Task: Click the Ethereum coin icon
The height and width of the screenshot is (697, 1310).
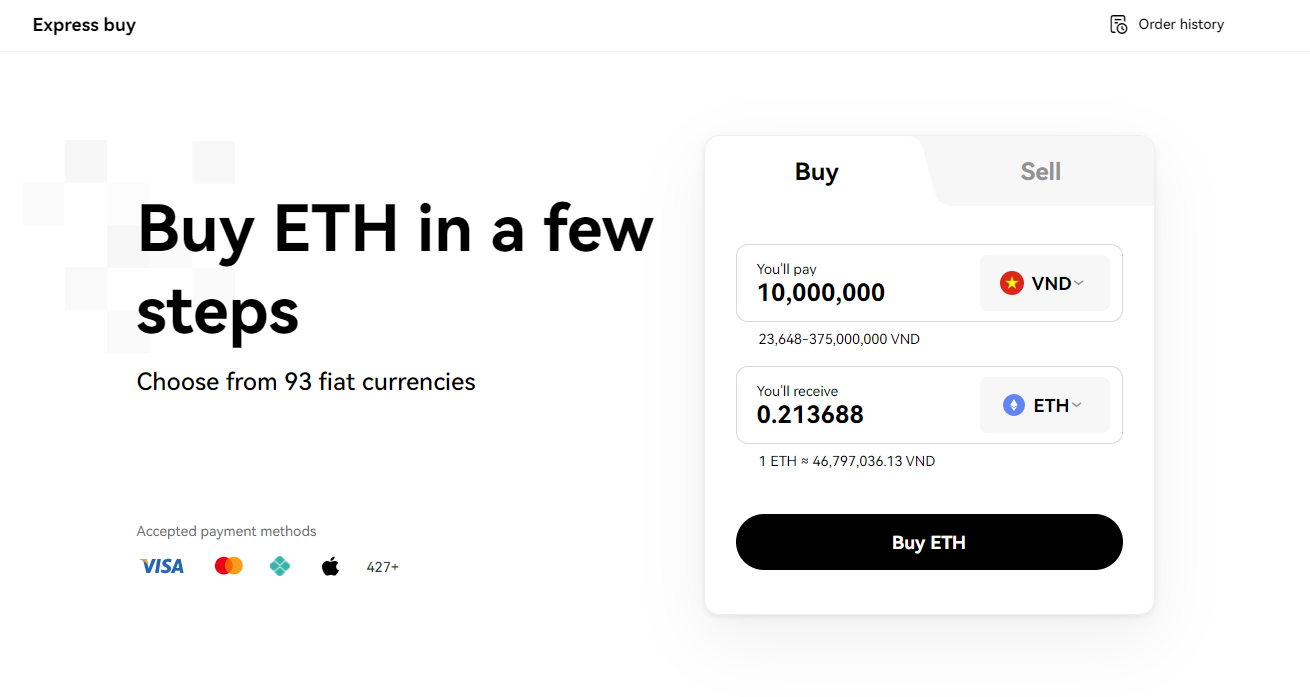Action: coord(1014,405)
